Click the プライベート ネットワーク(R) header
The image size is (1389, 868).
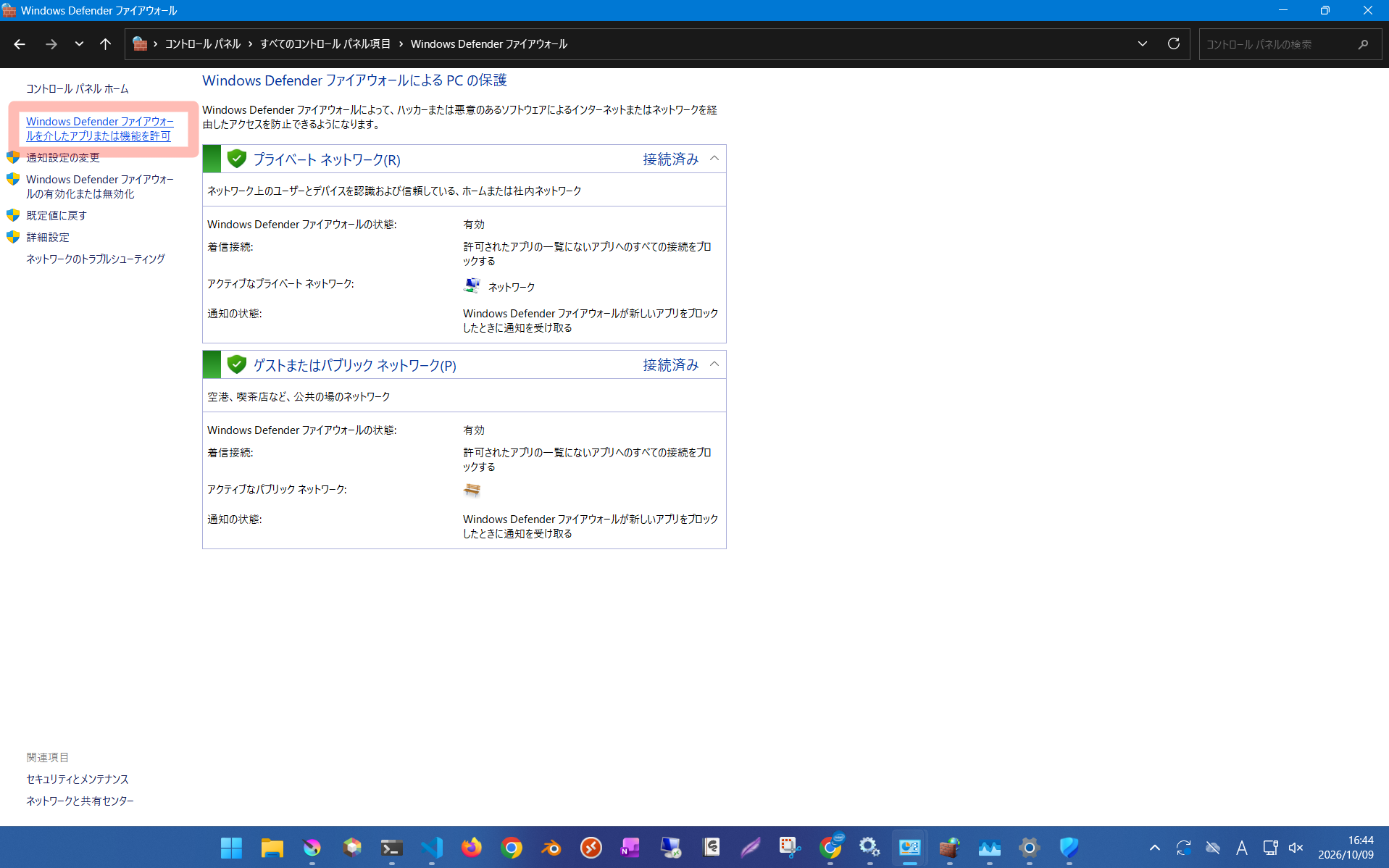pyautogui.click(x=326, y=159)
